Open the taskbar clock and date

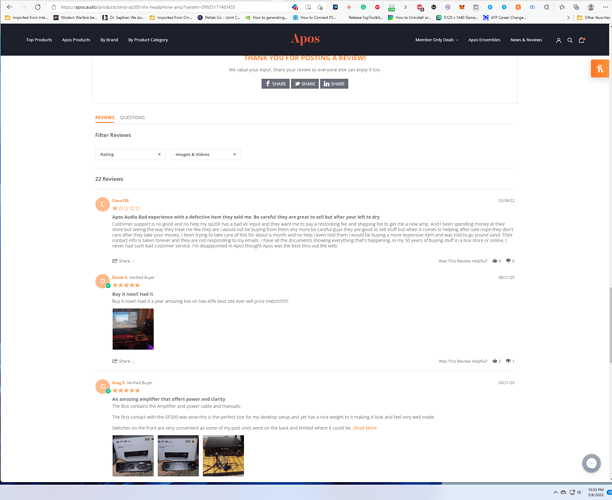point(596,492)
